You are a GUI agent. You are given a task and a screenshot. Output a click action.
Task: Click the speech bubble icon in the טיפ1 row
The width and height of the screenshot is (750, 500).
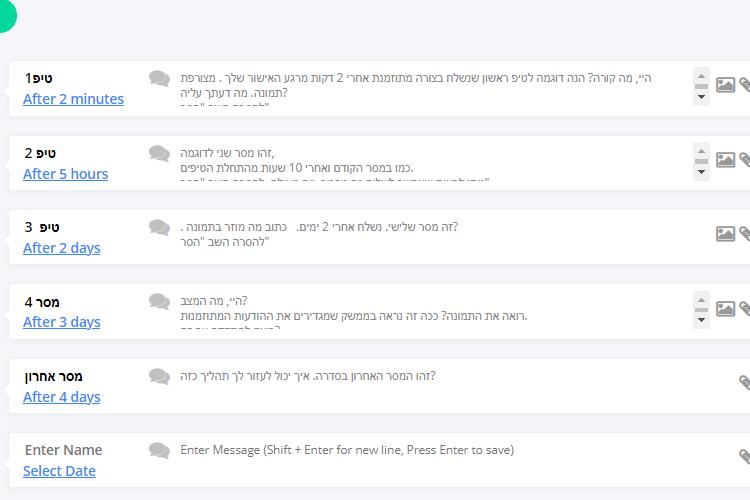click(x=159, y=78)
